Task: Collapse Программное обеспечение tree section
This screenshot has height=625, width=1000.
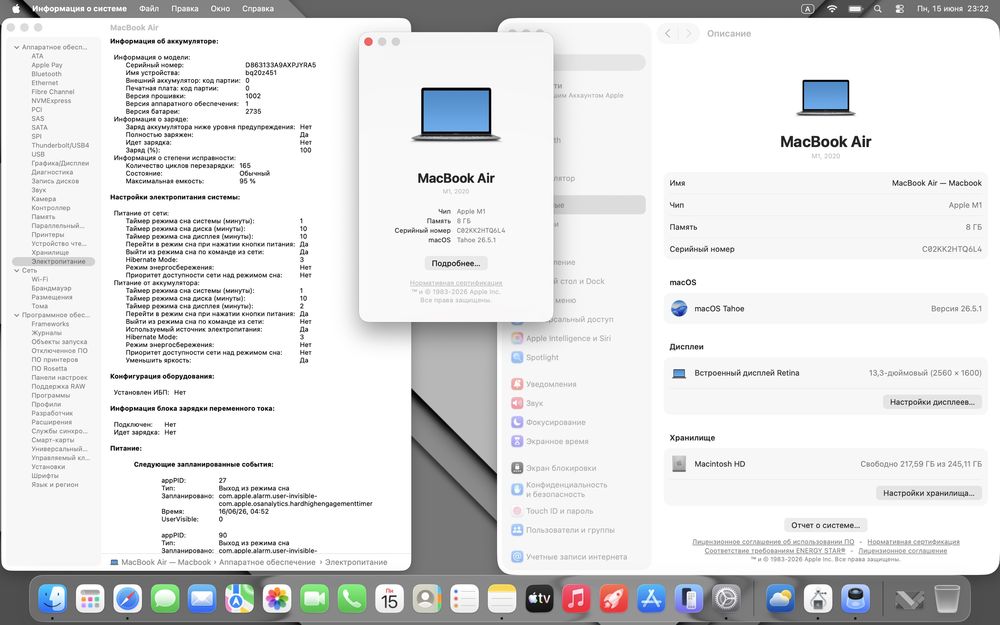Action: [17, 315]
